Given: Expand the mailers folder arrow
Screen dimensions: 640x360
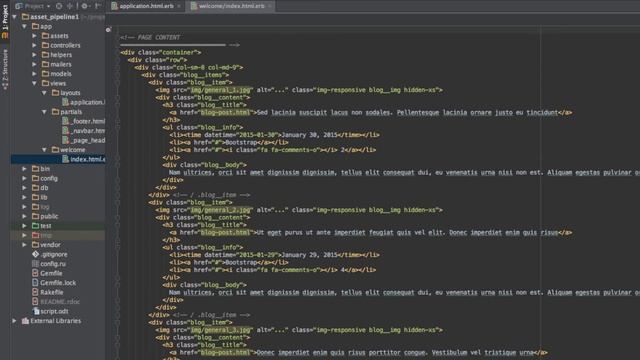Looking at the screenshot, I should coord(35,64).
